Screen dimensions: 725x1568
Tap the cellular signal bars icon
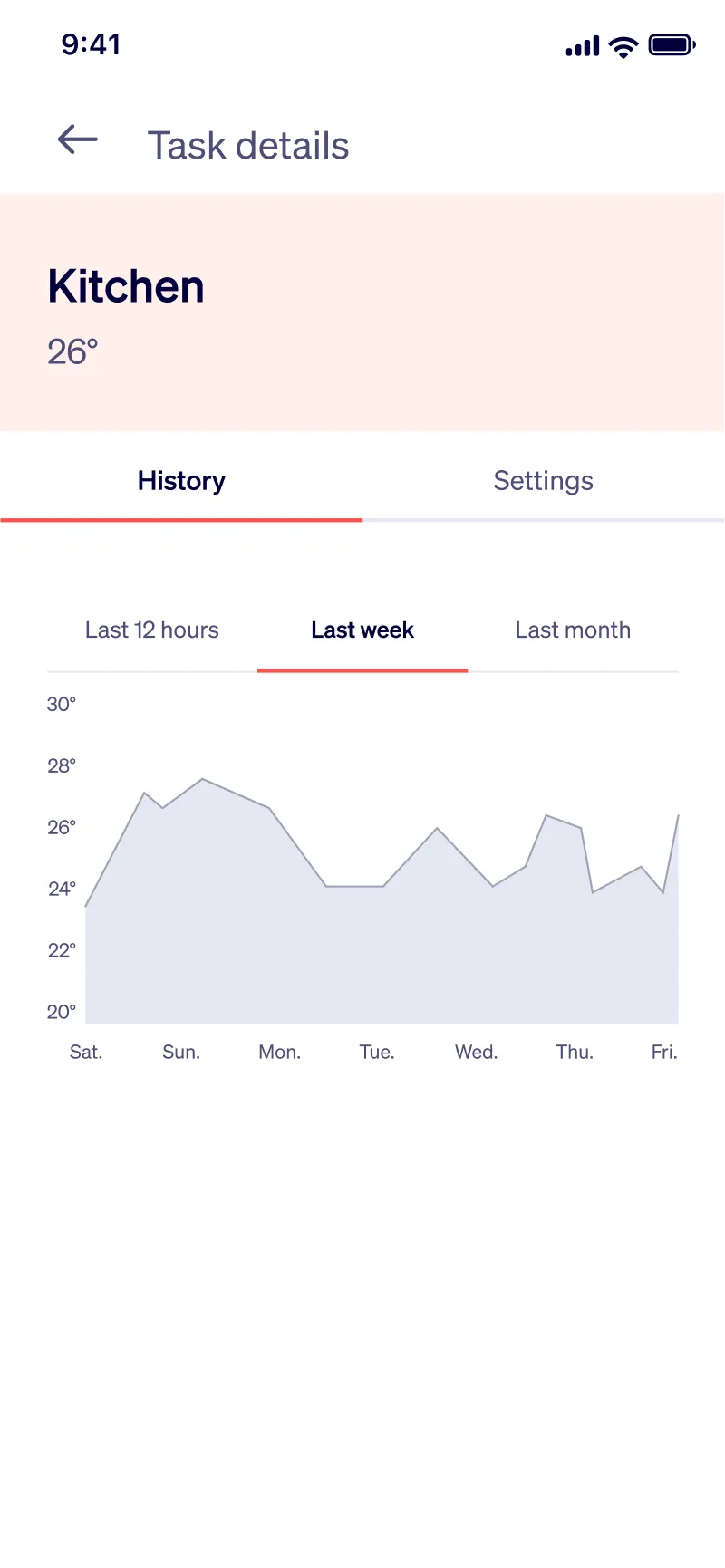tap(580, 45)
